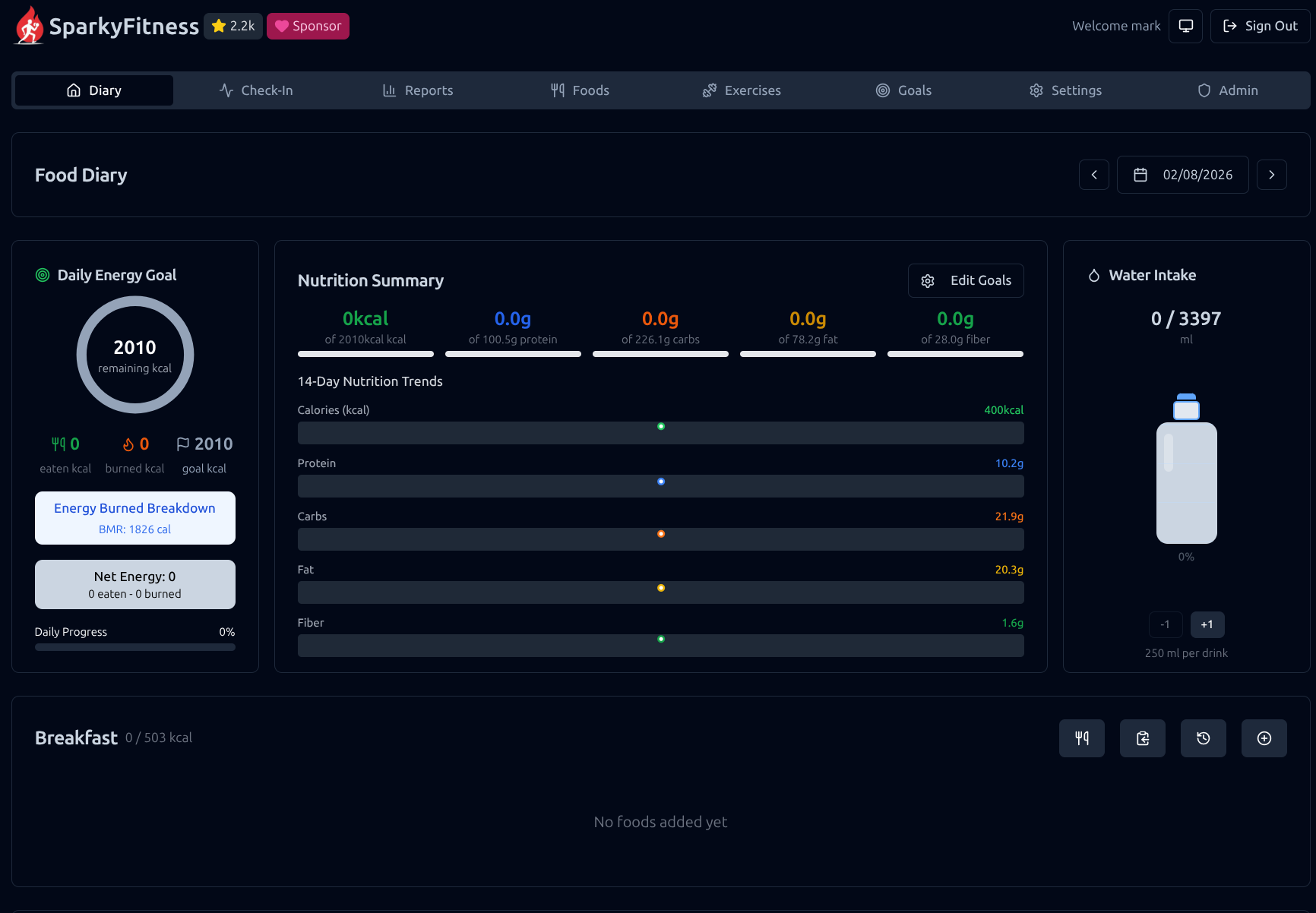Click the Calories 14-day trend bar
Viewport: 1316px width, 913px height.
click(x=660, y=433)
